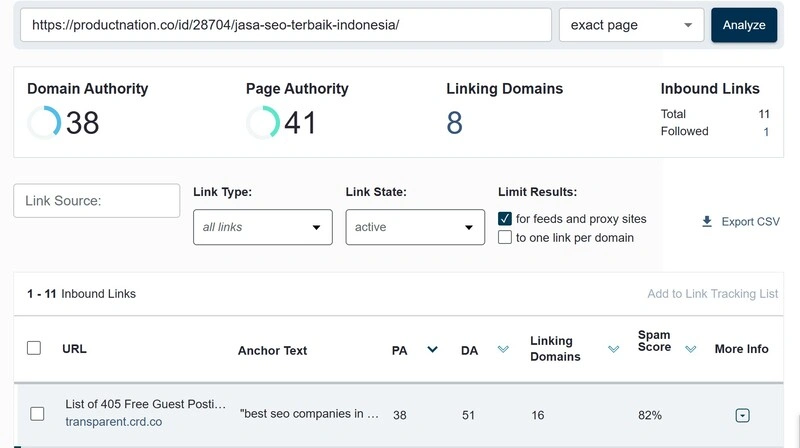This screenshot has width=800, height=448.
Task: Open the Link Type all links dropdown
Action: 263,227
